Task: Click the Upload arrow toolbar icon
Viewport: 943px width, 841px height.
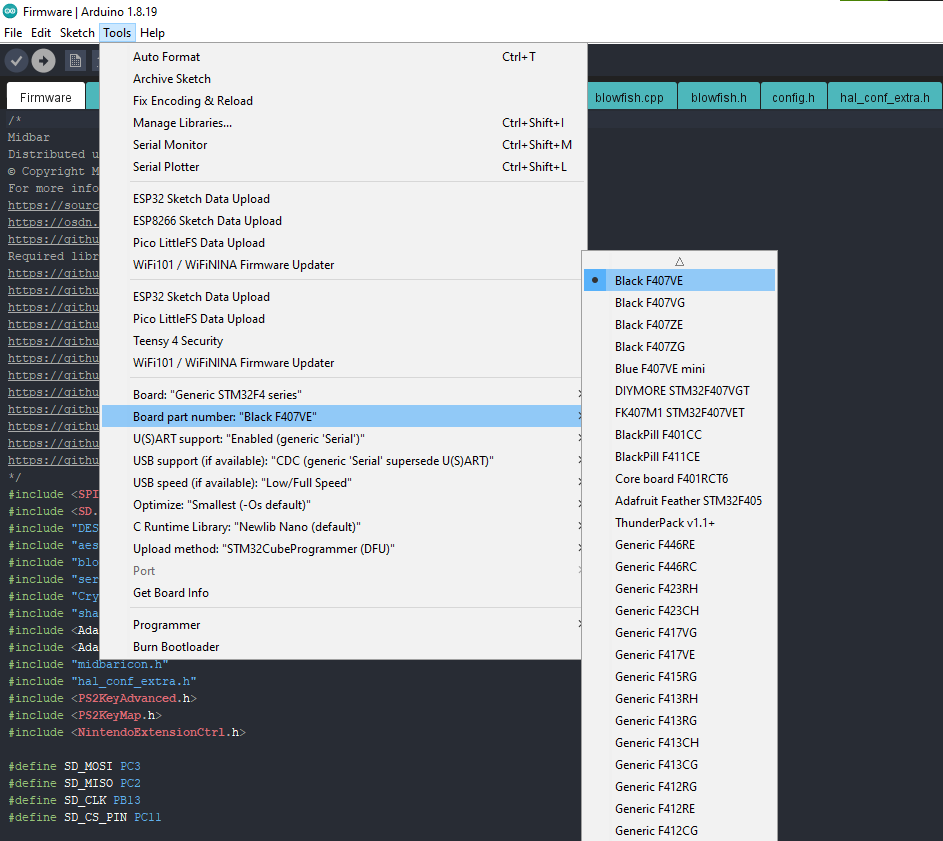Action: [x=43, y=61]
